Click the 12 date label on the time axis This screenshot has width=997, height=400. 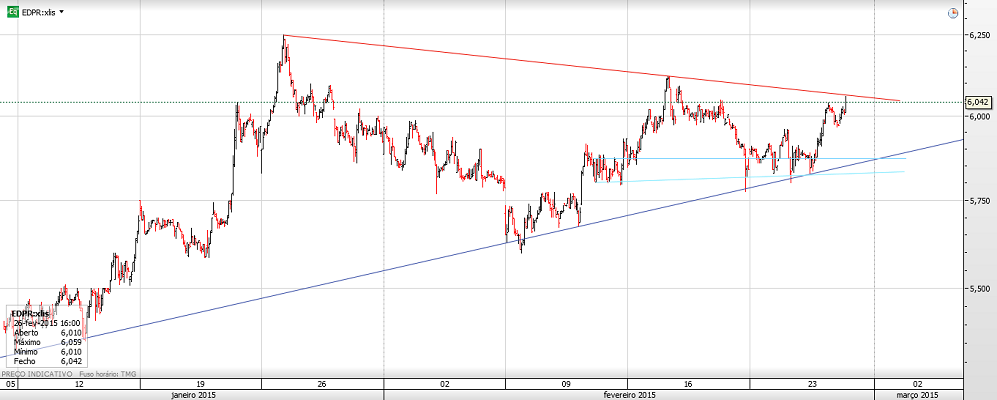79,385
